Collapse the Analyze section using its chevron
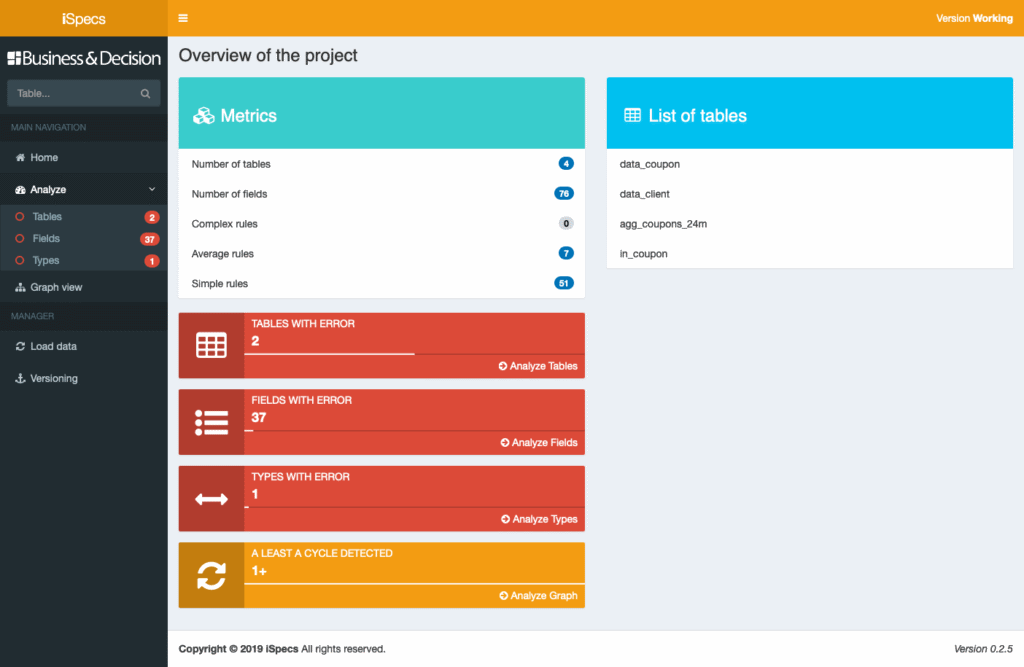1024x667 pixels. click(152, 188)
